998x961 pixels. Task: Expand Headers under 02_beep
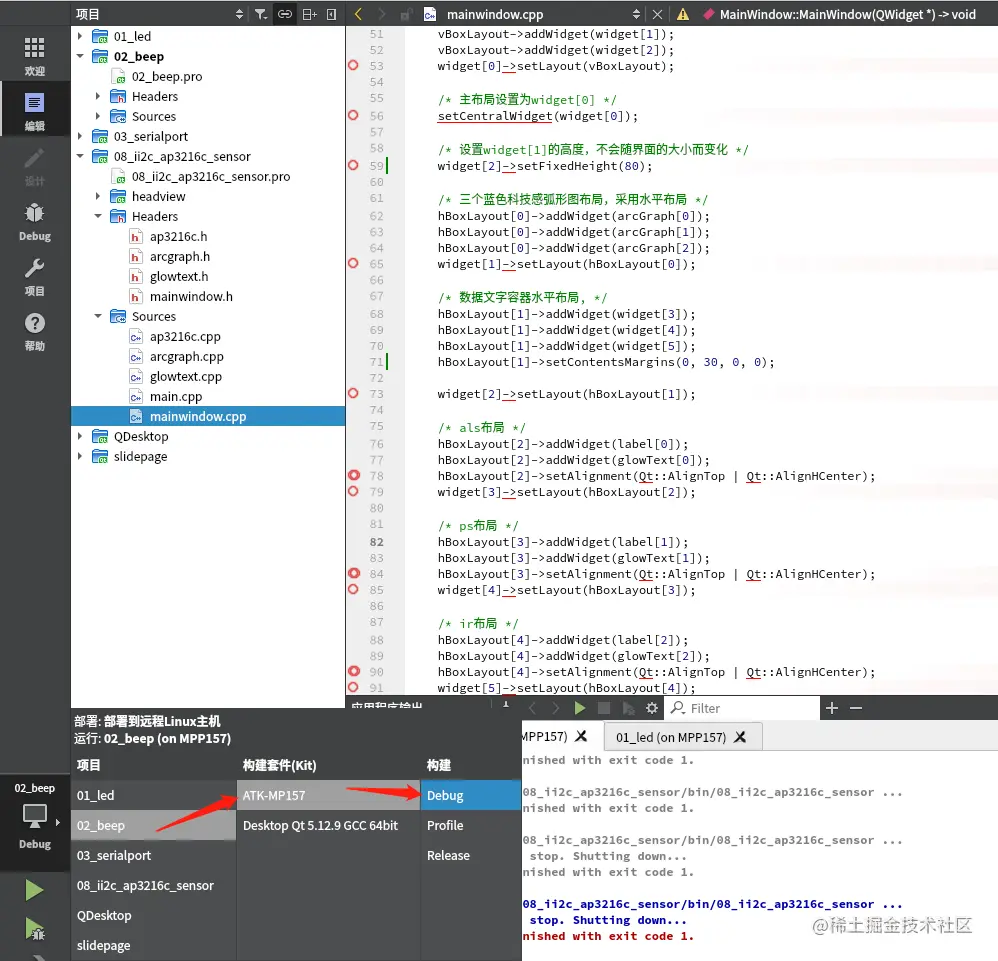(97, 96)
